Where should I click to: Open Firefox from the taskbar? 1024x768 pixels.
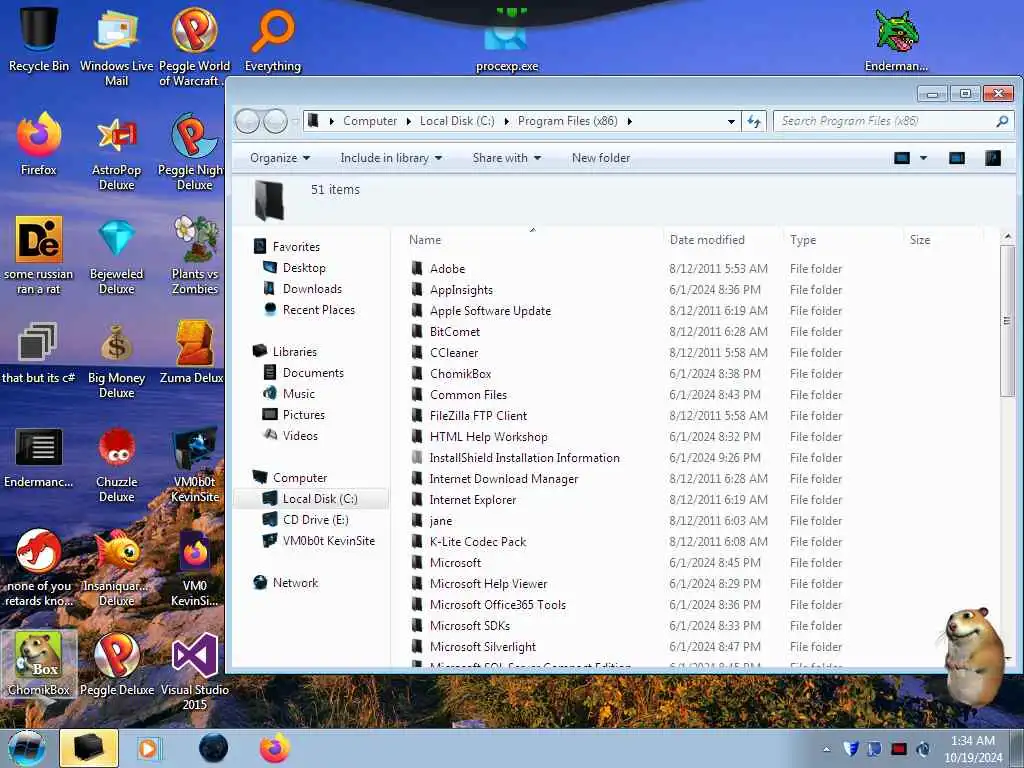(x=275, y=748)
